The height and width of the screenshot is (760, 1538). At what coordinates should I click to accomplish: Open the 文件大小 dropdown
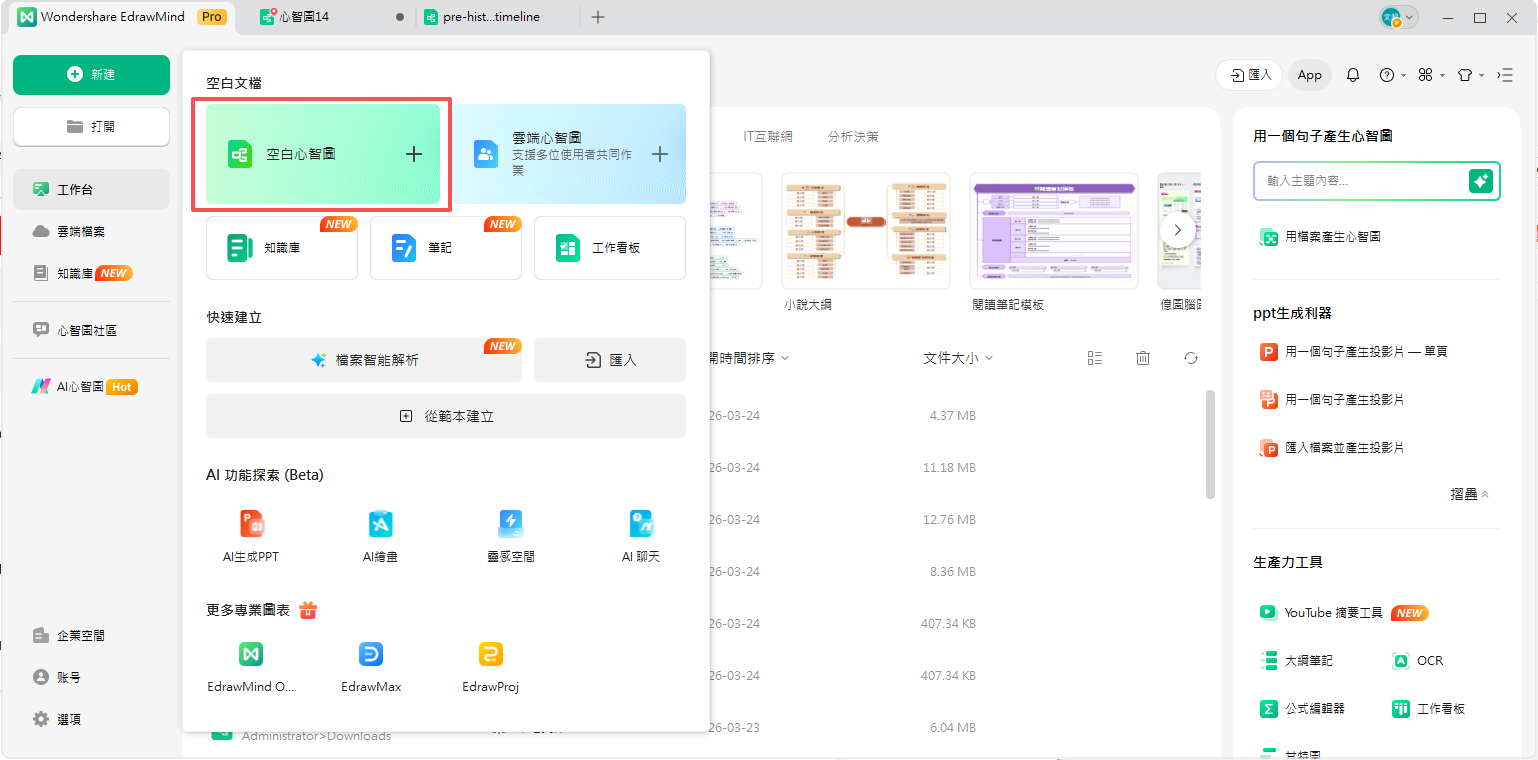(956, 357)
